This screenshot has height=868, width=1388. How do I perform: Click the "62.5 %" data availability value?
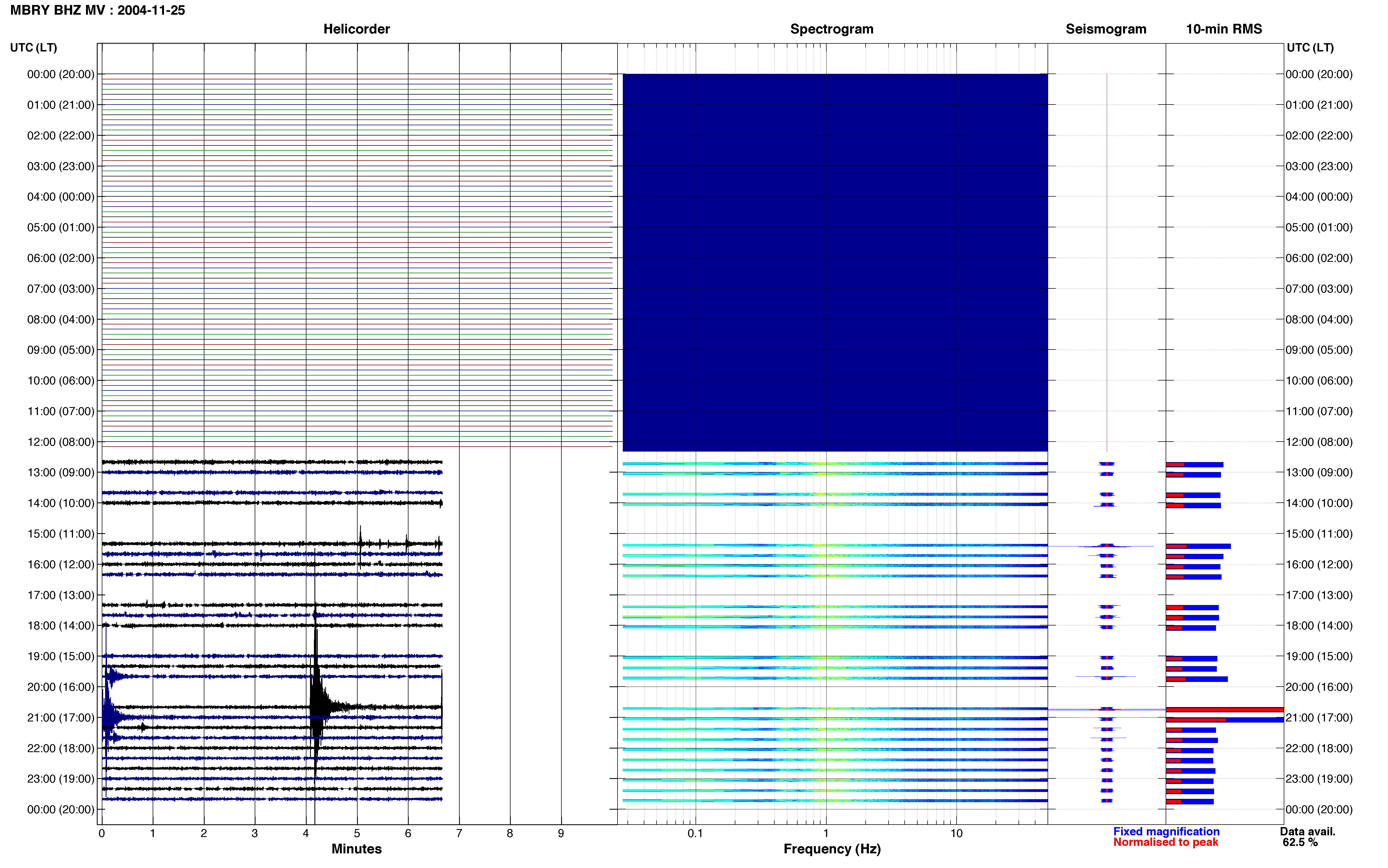coord(1300,842)
